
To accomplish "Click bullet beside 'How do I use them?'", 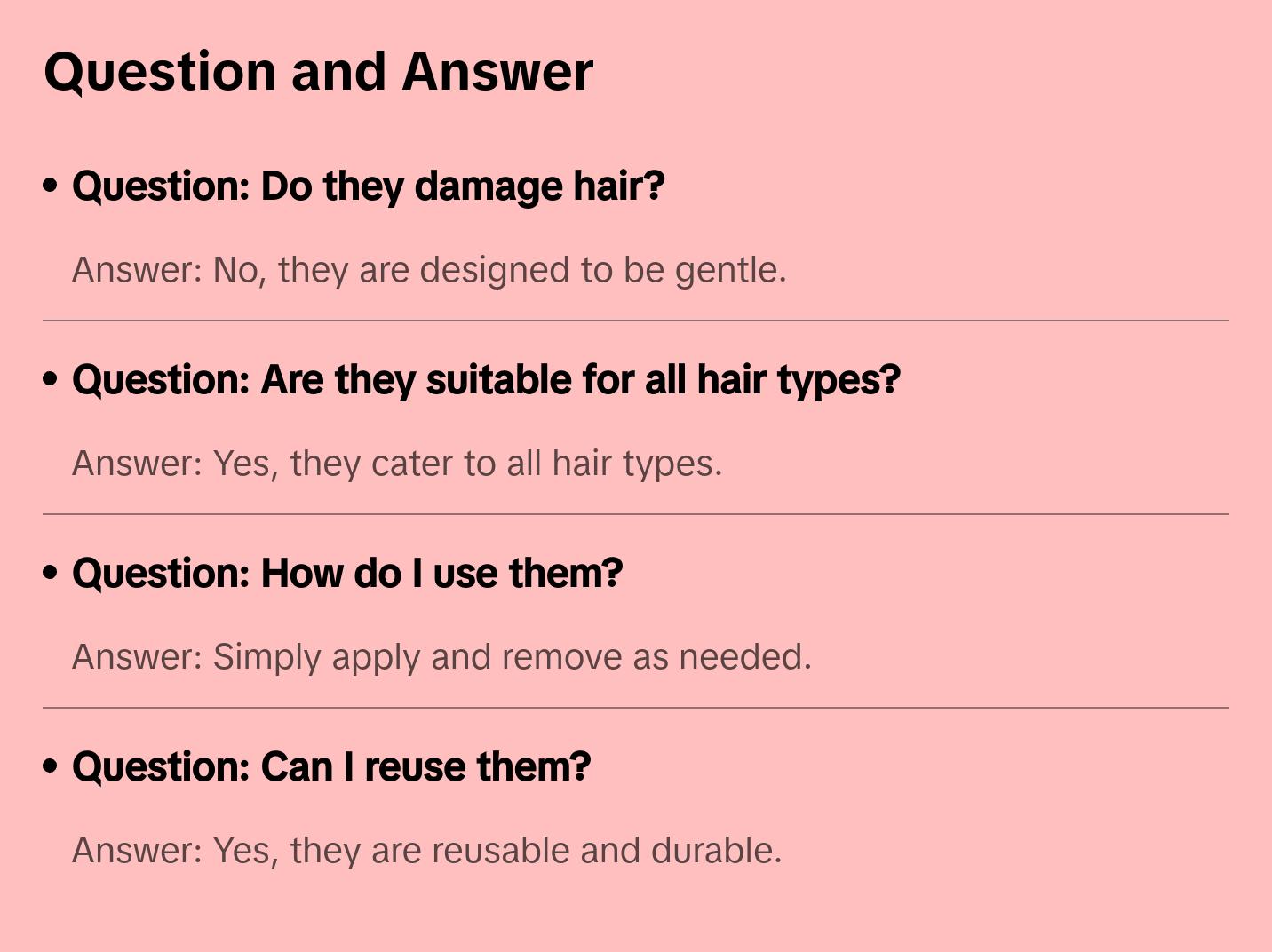I will (51, 574).
